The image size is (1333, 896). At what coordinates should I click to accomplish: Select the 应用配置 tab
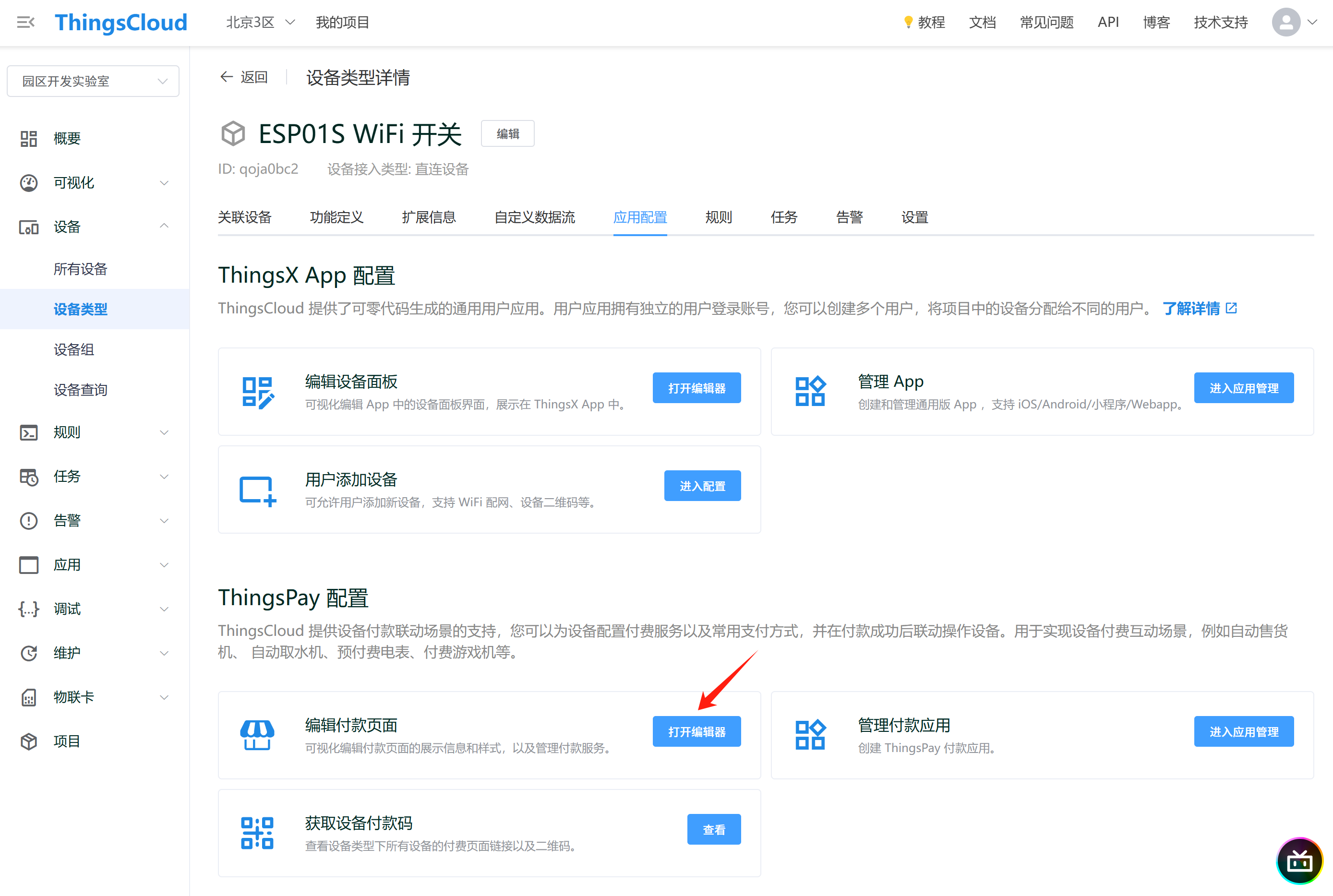[x=640, y=217]
